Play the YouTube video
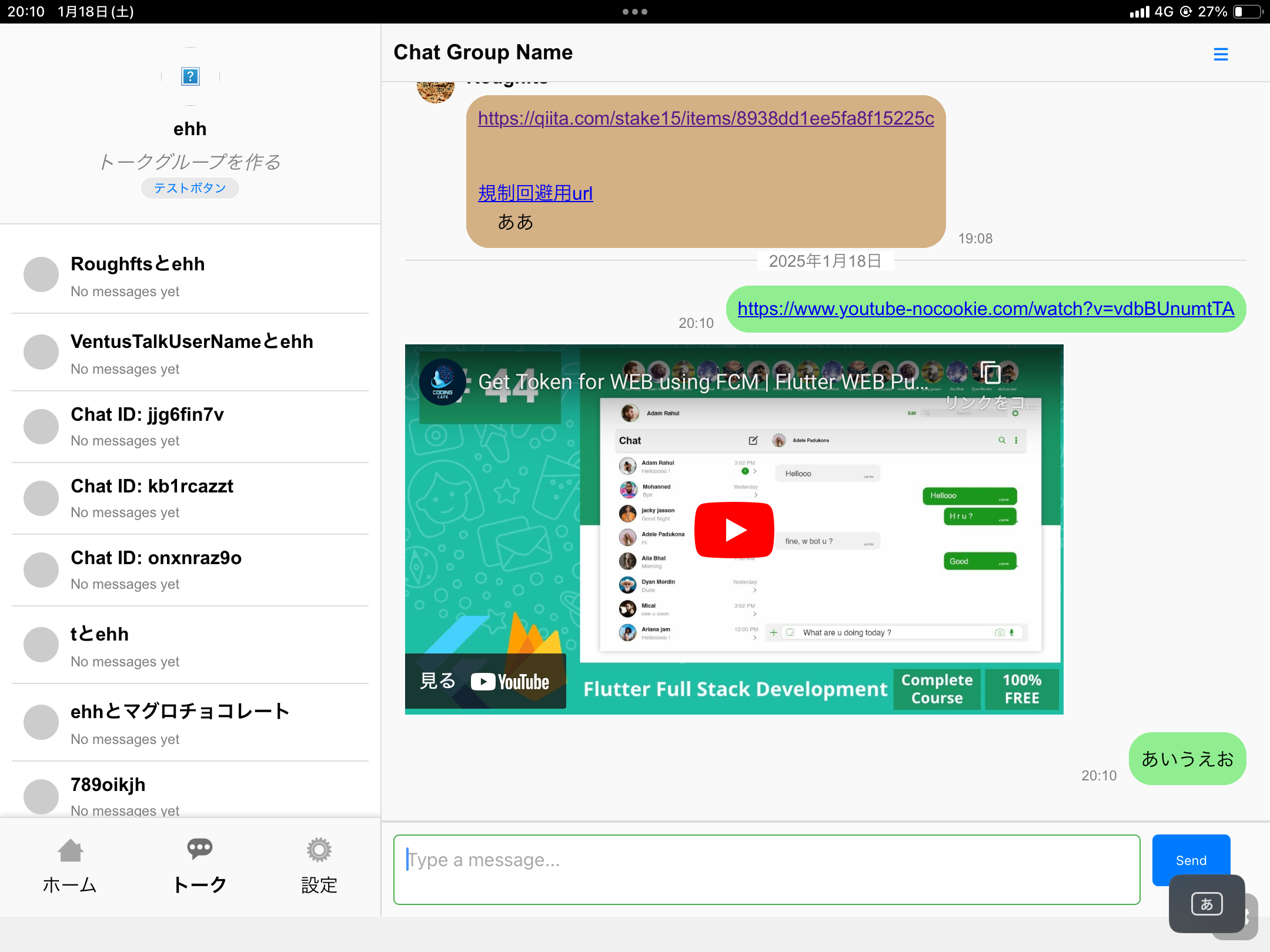This screenshot has height=952, width=1270. 734,529
